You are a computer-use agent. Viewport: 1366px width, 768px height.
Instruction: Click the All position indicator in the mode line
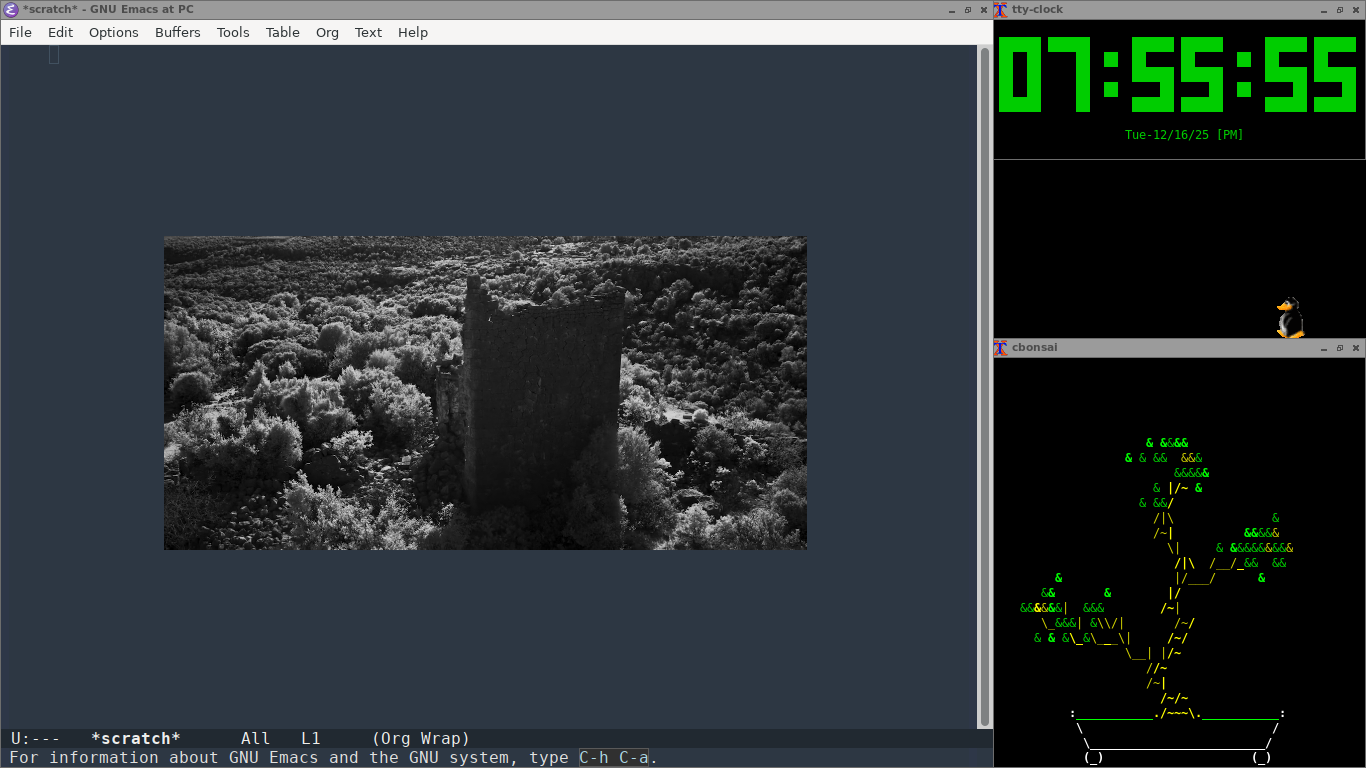(255, 739)
